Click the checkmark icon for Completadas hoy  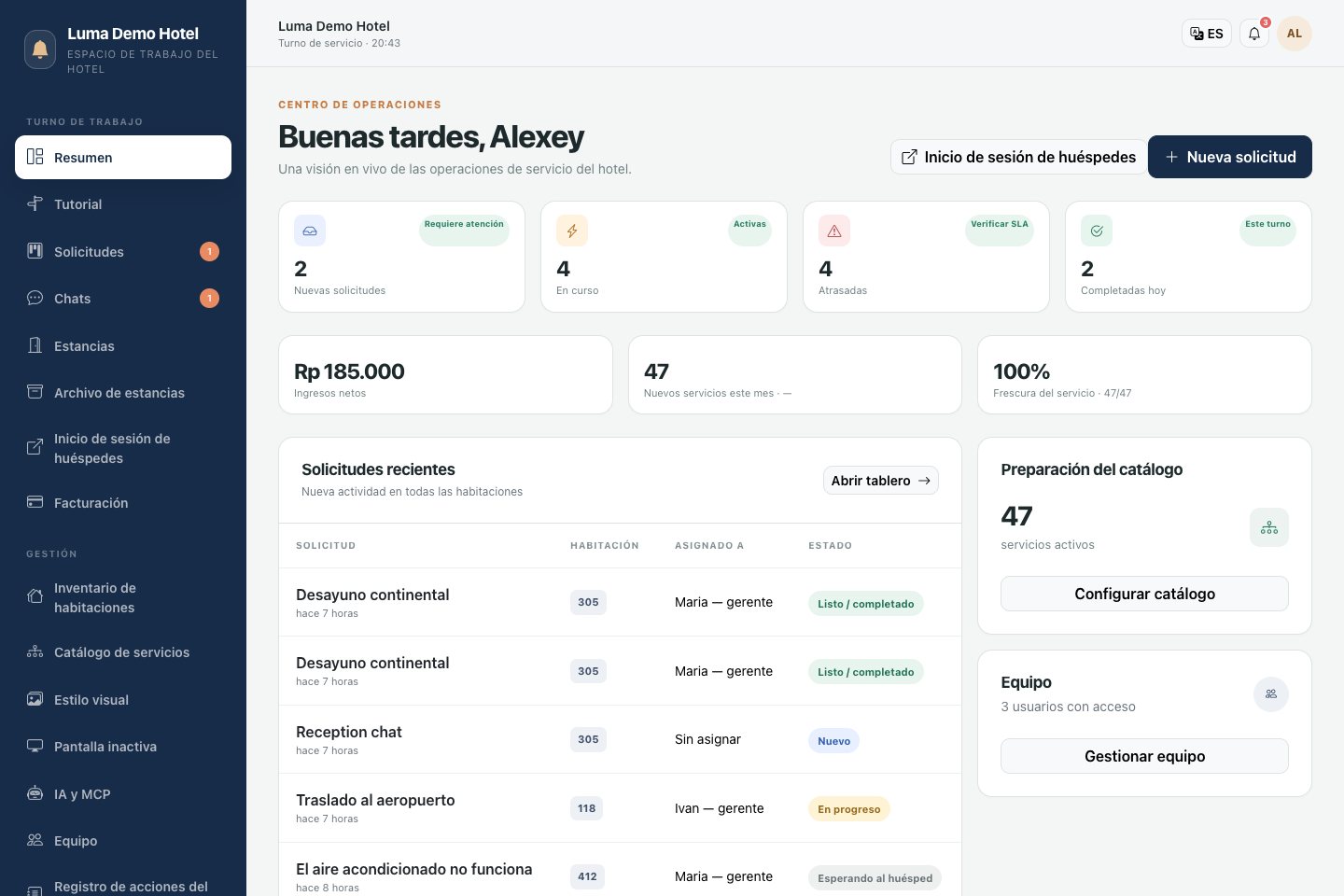1097,231
